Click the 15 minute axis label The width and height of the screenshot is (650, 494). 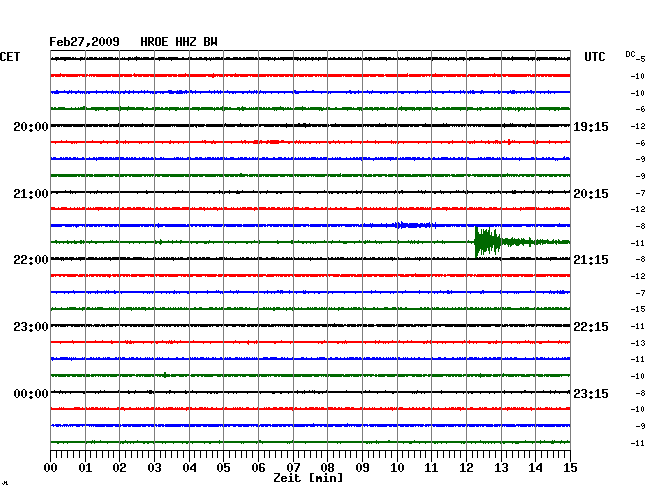point(570,468)
